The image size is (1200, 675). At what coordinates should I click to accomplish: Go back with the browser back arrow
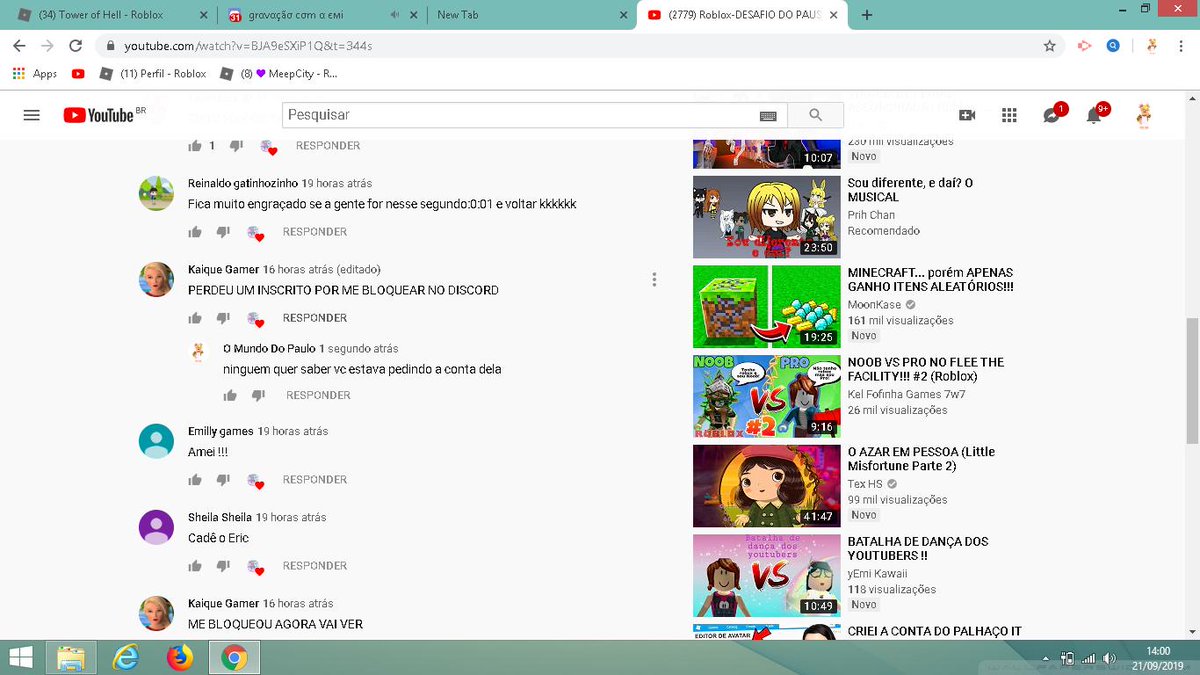tap(19, 46)
